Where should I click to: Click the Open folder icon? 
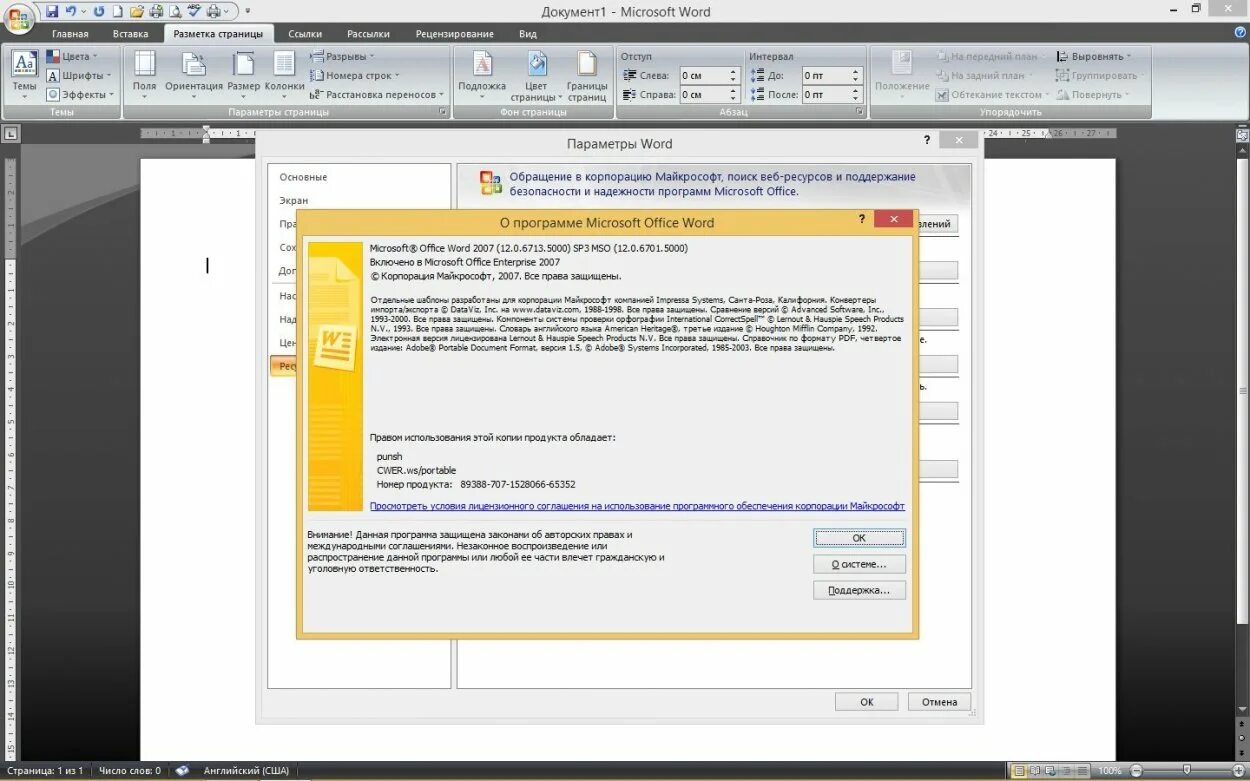coord(138,12)
